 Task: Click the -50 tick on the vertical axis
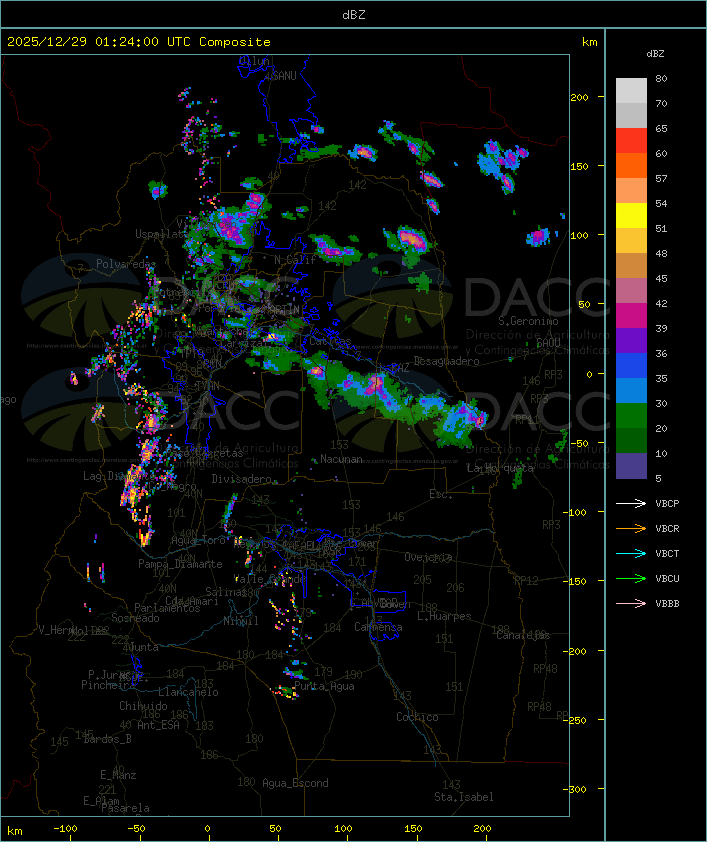[579, 443]
